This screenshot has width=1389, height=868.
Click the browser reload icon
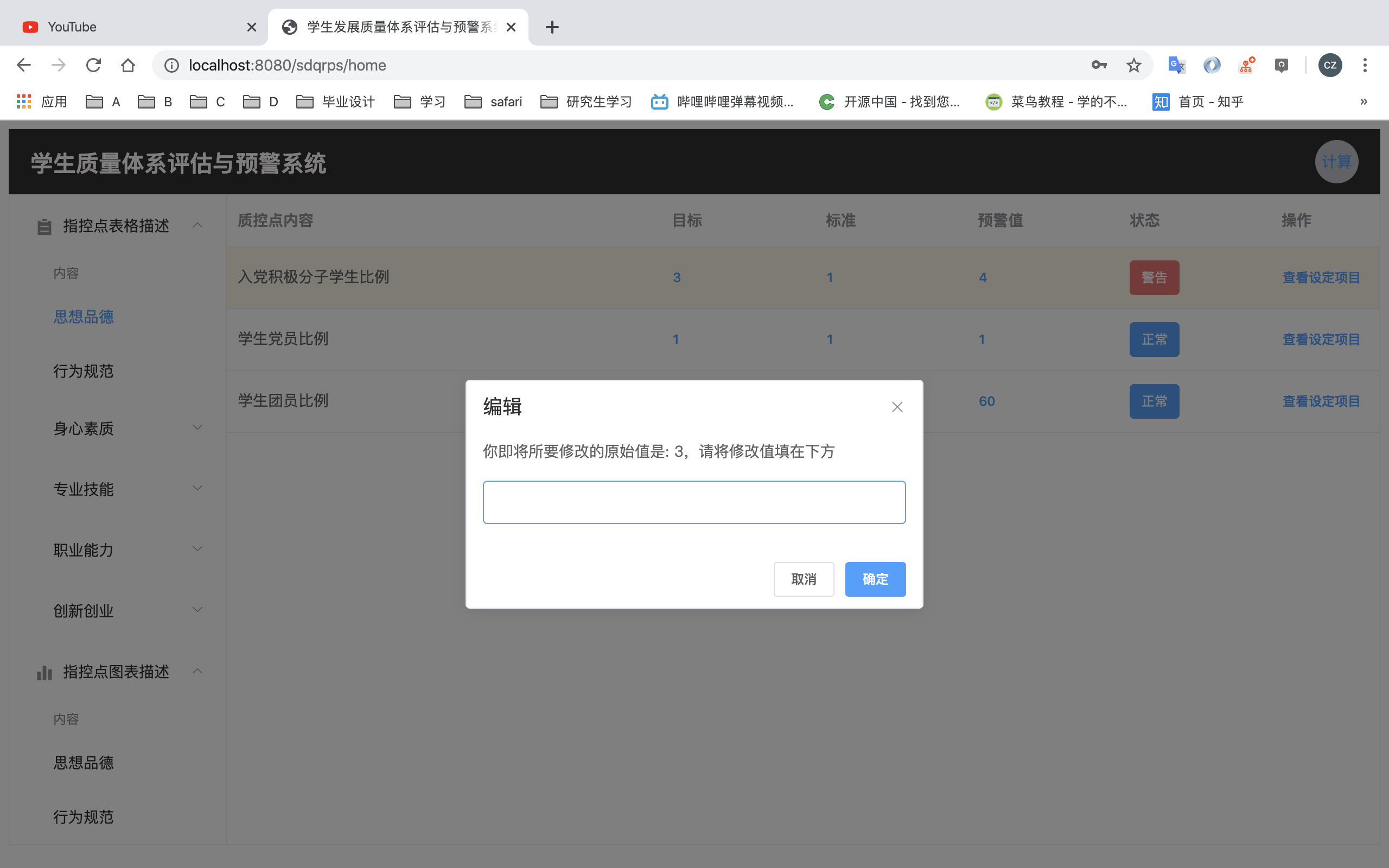93,65
